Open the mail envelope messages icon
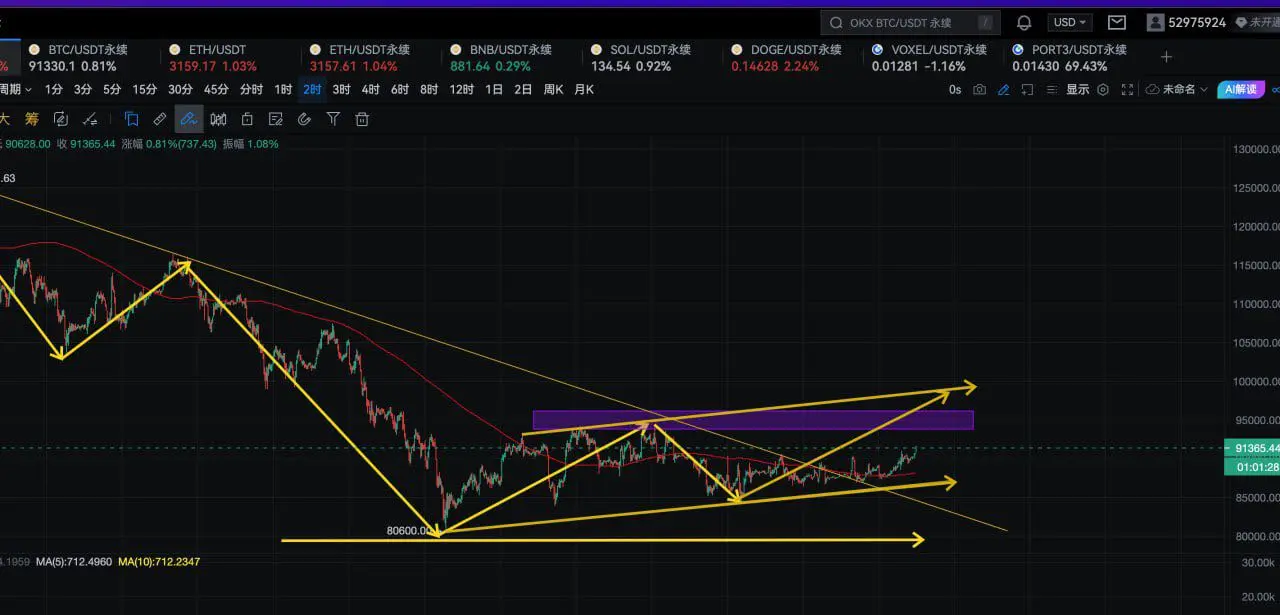 1117,22
